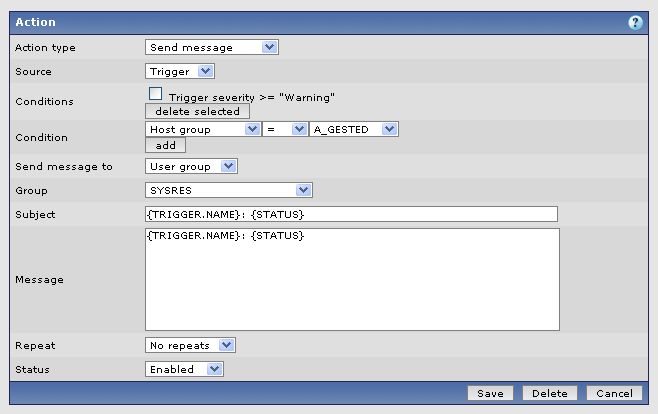Expand the A_GESTED value dropdown
658x414 pixels.
[354, 129]
